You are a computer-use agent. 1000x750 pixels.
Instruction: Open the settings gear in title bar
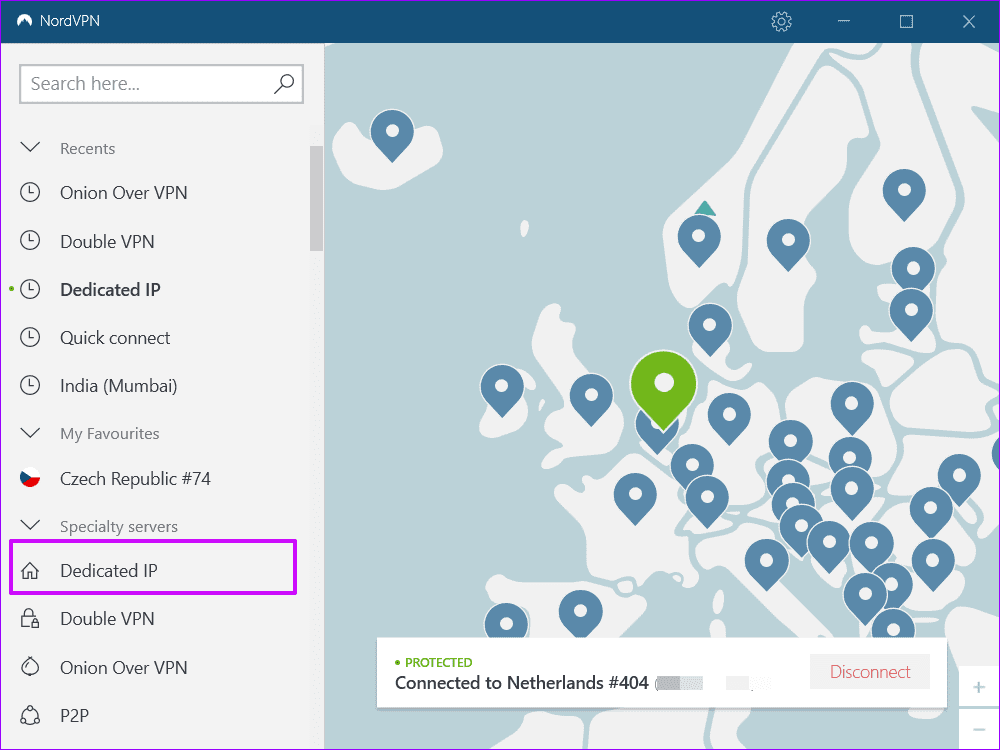781,22
